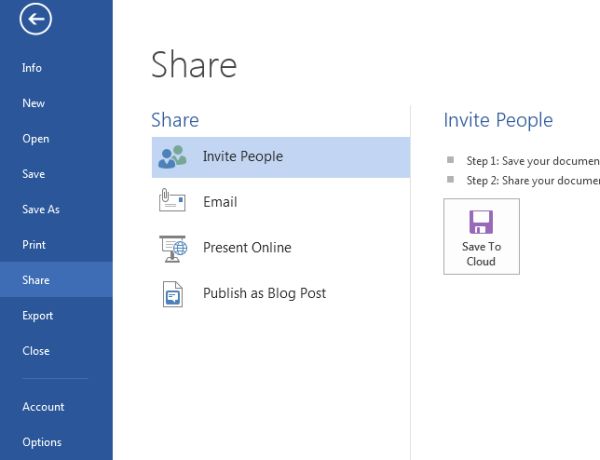Screen dimensions: 600x460
Task: Click the Step 1: Save your document text
Action: pos(533,161)
